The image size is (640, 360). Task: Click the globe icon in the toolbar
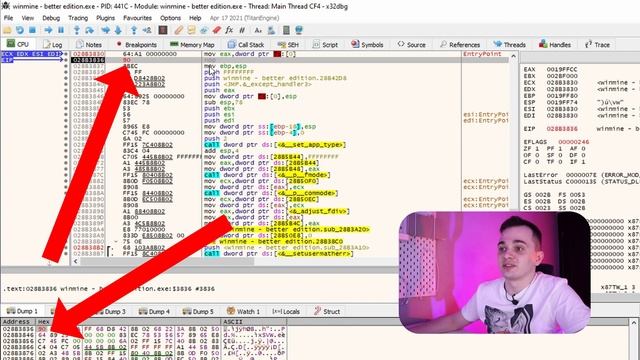[x=299, y=30]
